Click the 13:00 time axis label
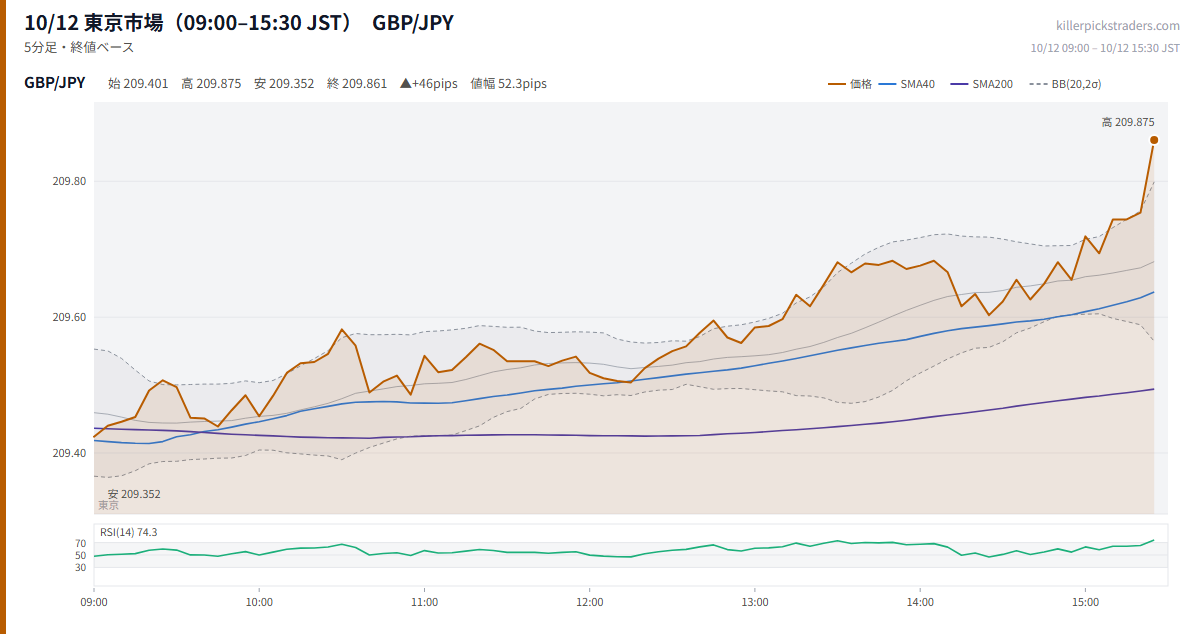1200x634 pixels. coord(755,602)
